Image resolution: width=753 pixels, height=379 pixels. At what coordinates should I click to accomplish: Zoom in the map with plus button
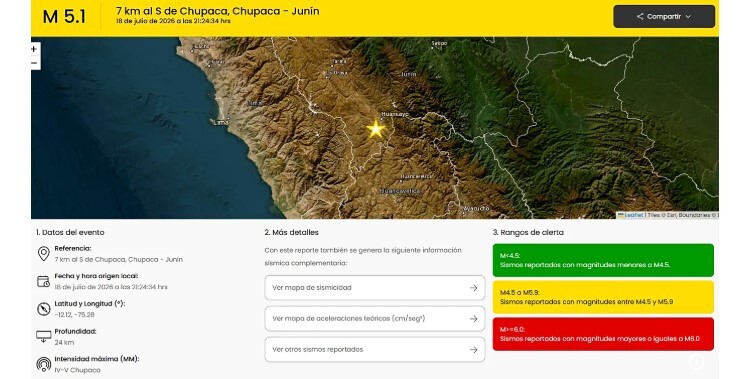pyautogui.click(x=34, y=49)
